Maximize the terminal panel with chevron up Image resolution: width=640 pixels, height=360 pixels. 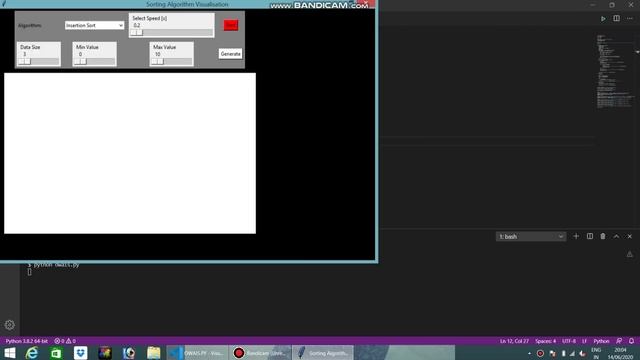pos(616,236)
